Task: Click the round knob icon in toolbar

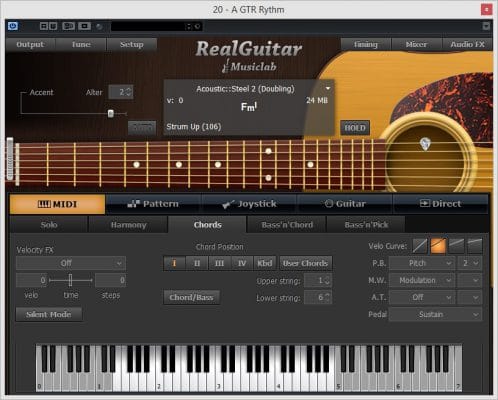Action: (x=99, y=26)
